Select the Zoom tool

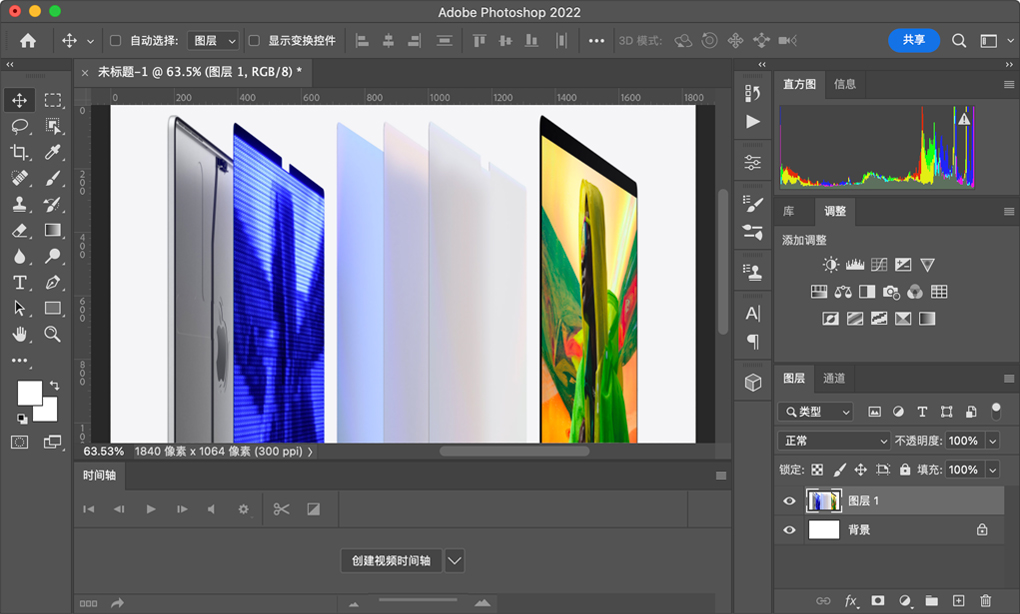tap(53, 334)
